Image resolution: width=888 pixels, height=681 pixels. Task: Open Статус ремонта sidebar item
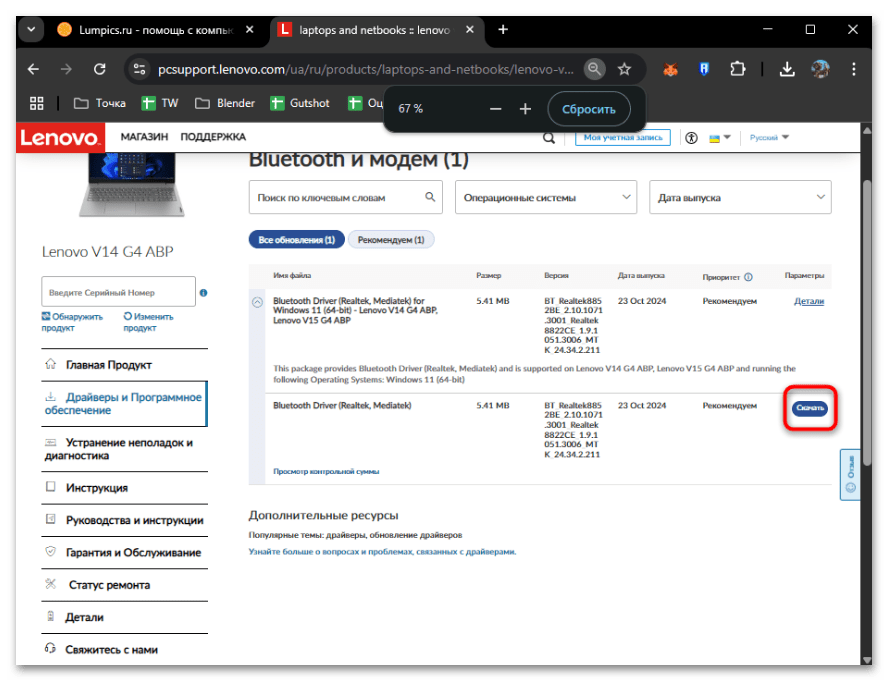click(125, 585)
